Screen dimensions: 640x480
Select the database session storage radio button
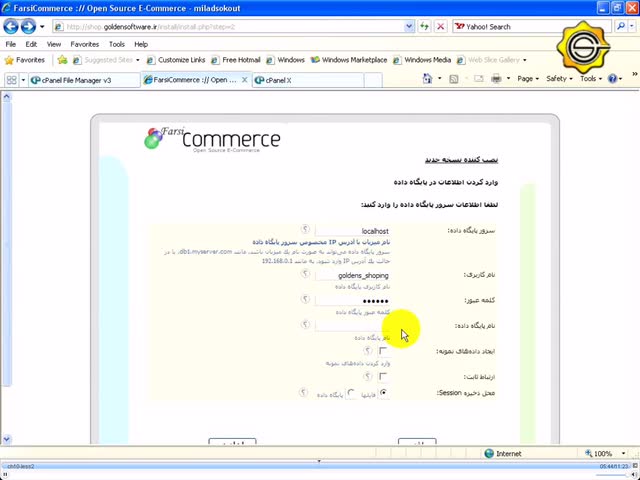[x=351, y=393]
